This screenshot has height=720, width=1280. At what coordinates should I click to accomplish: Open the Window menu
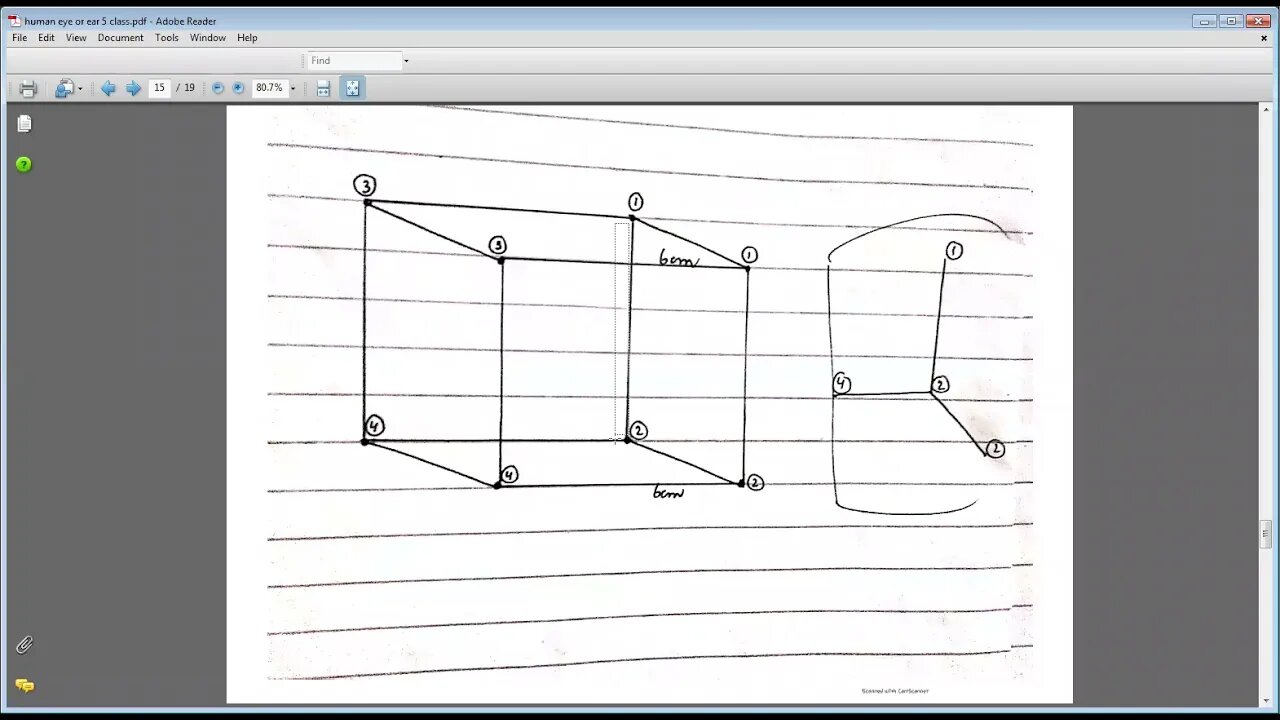208,38
